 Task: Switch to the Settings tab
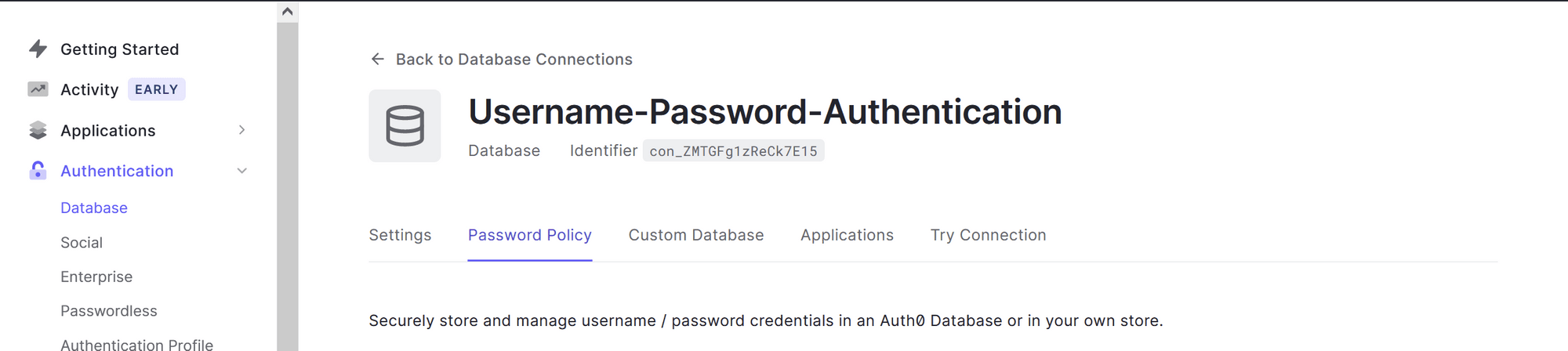pyautogui.click(x=400, y=235)
